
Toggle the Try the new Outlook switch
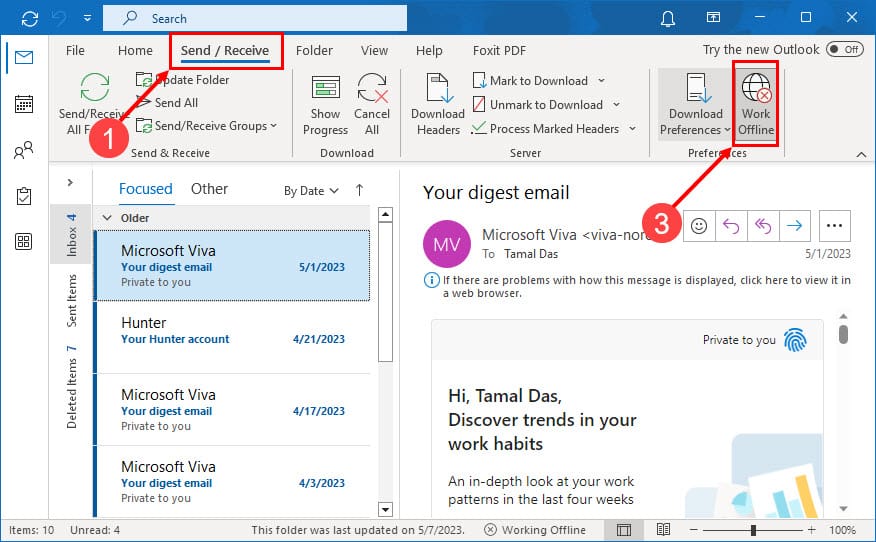(844, 49)
